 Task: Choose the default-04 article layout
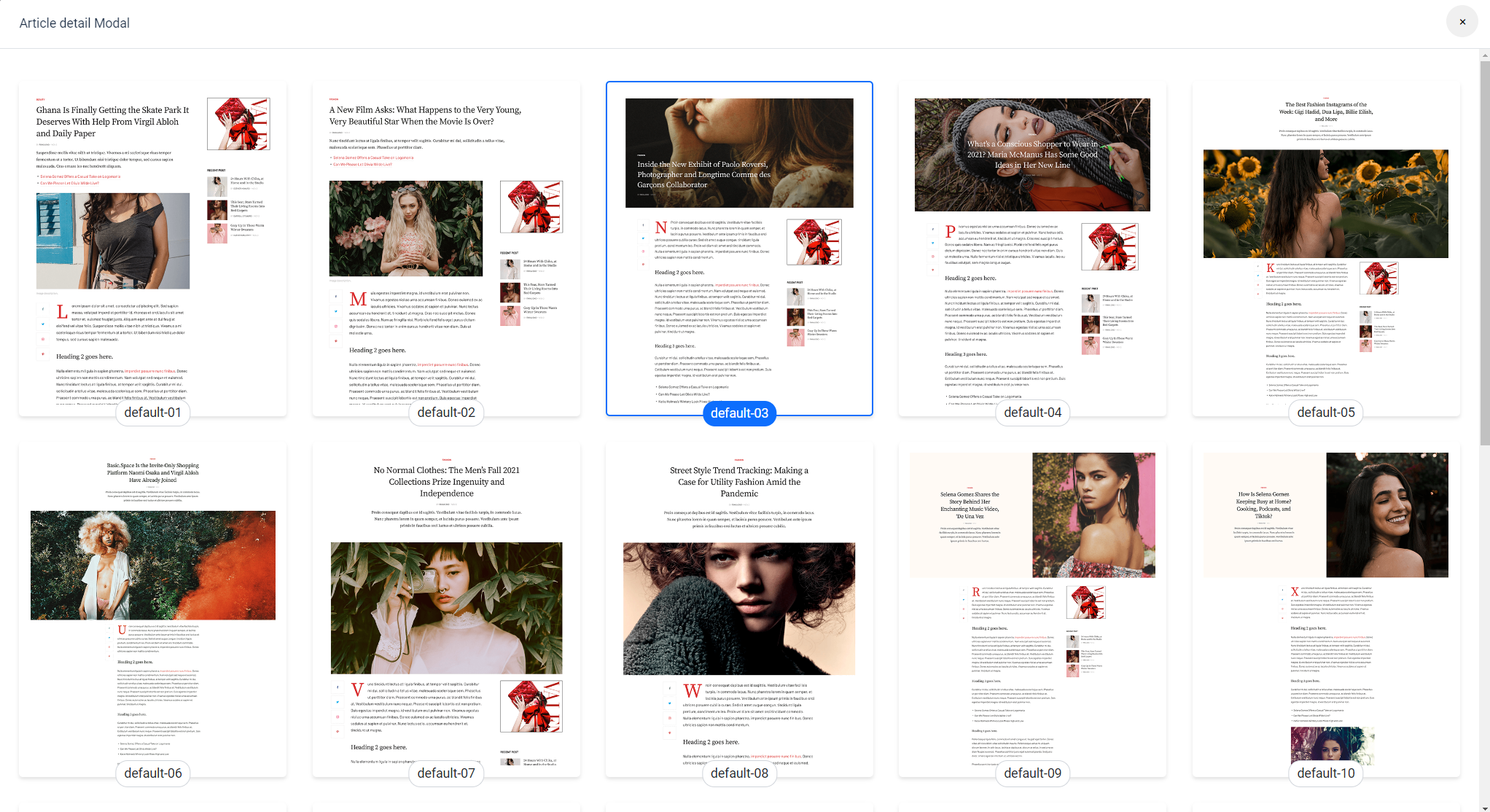click(1032, 248)
